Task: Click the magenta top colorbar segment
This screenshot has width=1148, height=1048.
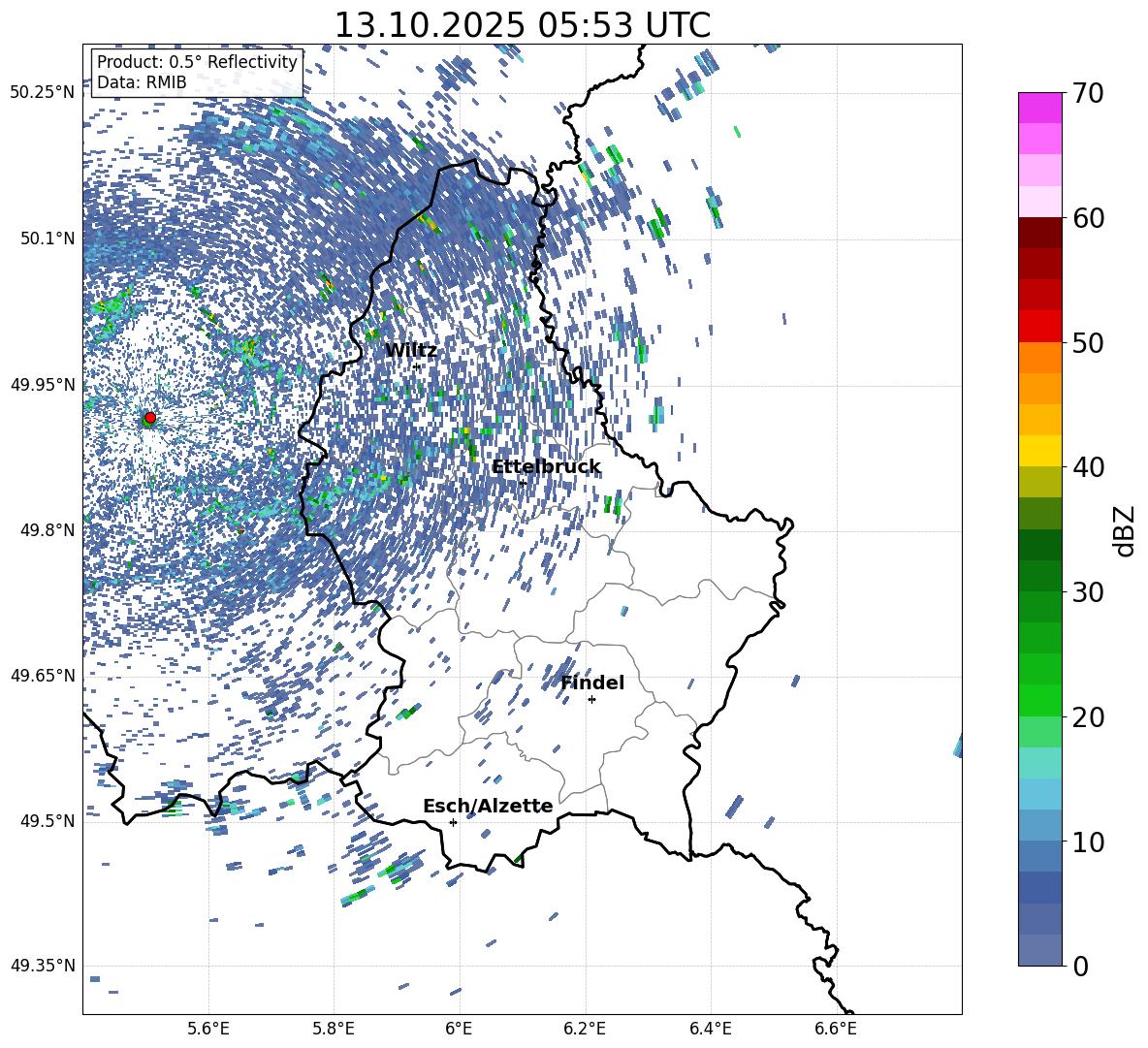Action: (x=1039, y=109)
